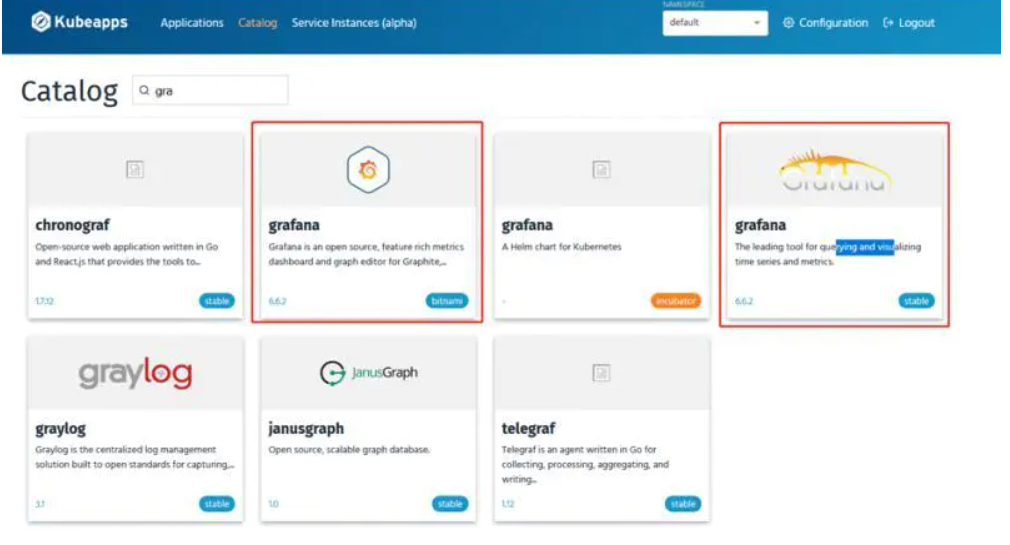Click the chronograf version number 1.7.12

[x=44, y=301]
